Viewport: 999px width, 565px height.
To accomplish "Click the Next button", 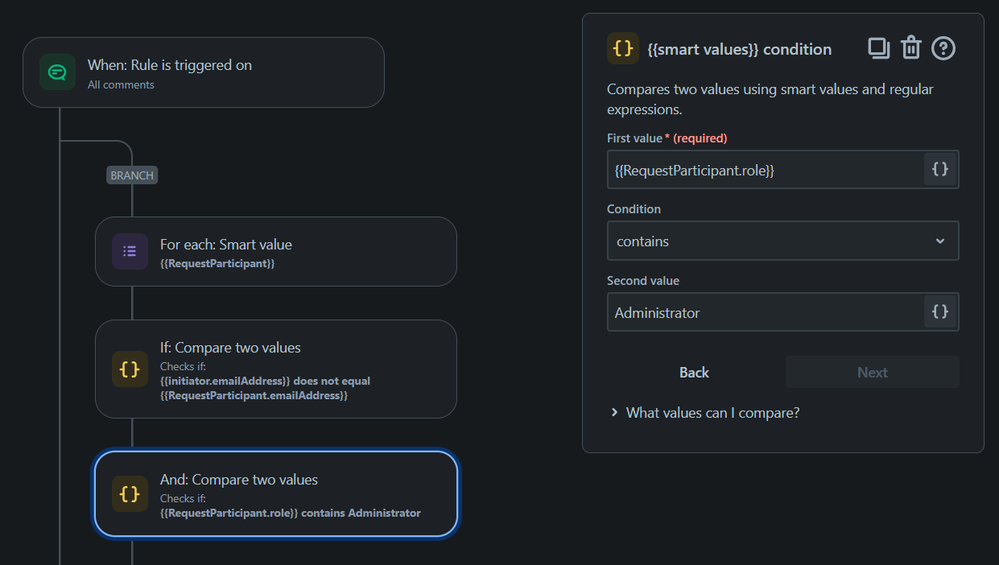I will (x=872, y=372).
